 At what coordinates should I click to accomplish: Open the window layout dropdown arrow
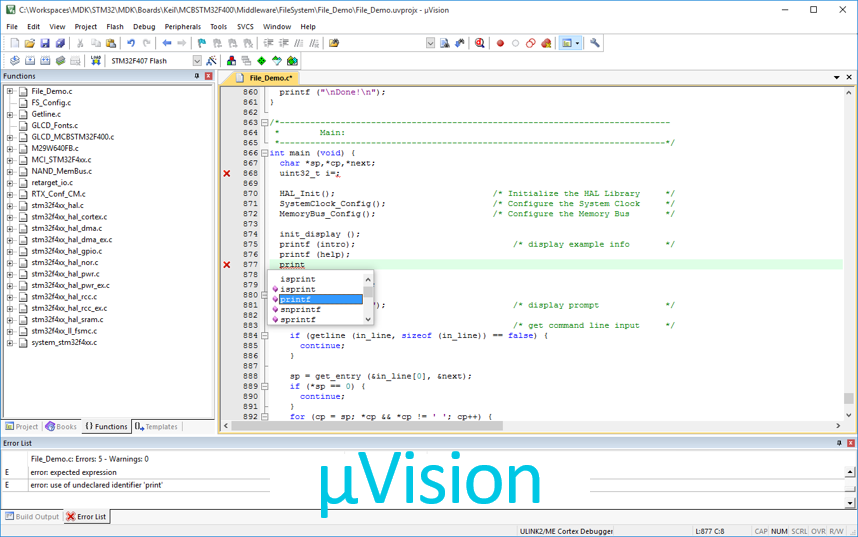(577, 43)
